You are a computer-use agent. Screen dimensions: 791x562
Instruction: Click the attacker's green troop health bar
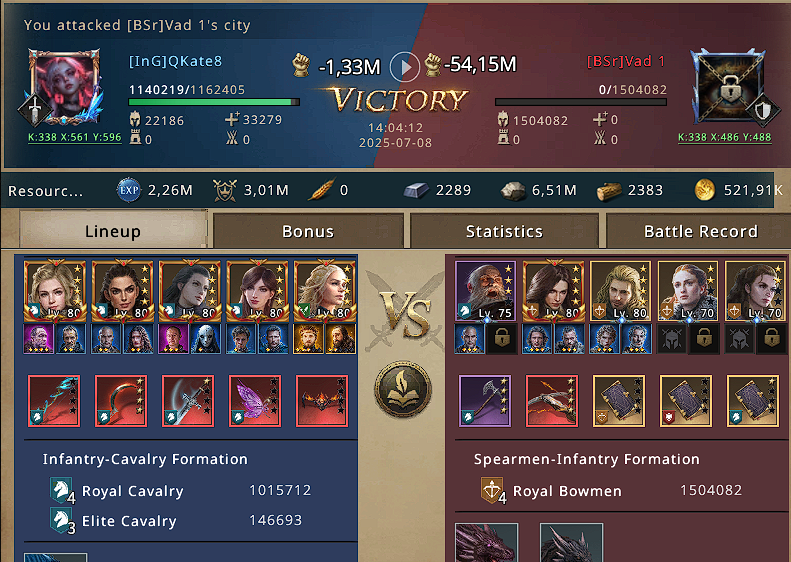click(214, 102)
